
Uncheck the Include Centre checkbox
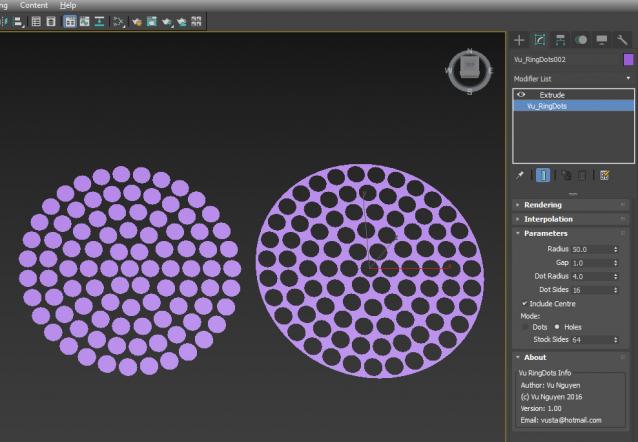coord(525,303)
